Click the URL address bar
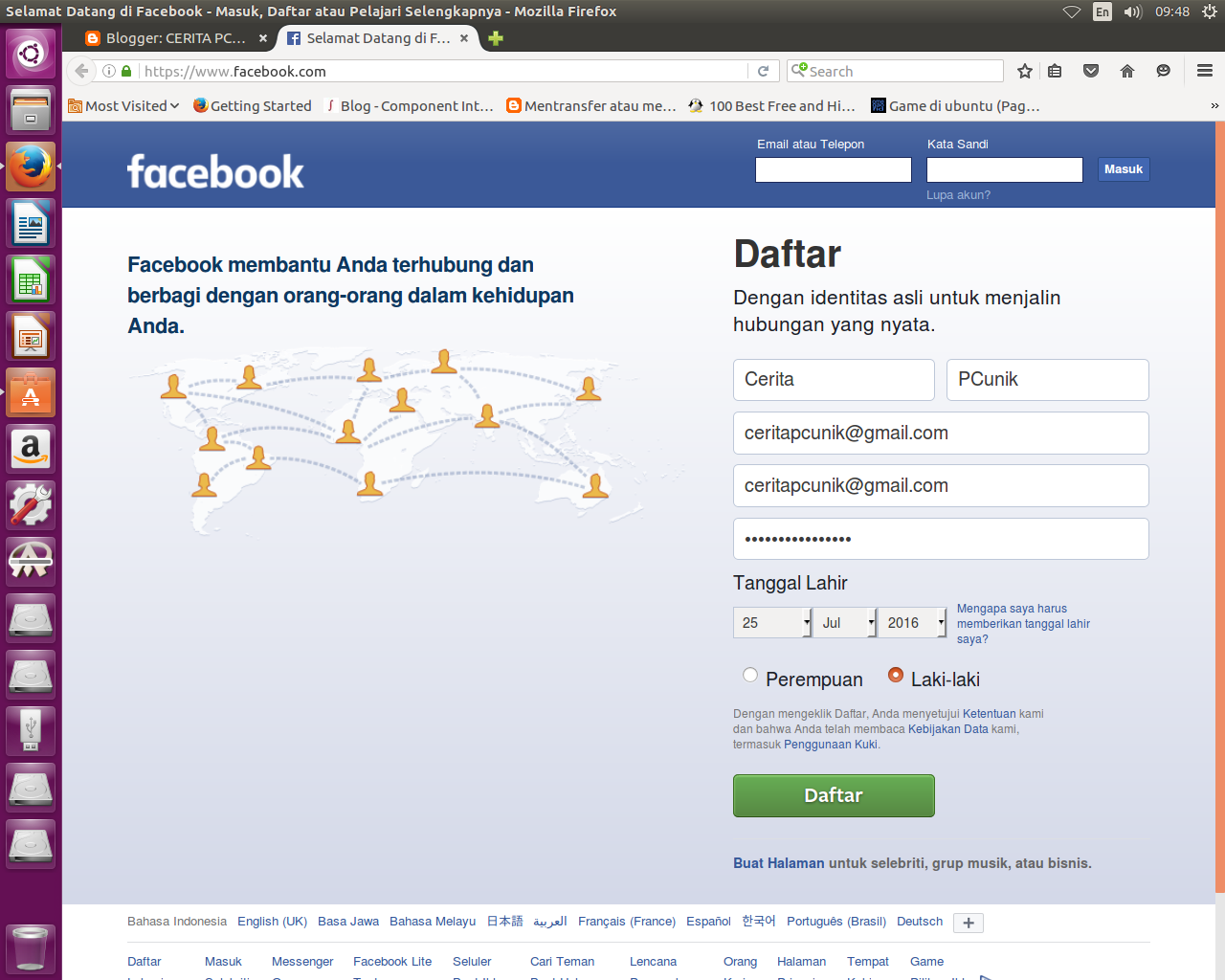The image size is (1225, 980). [443, 71]
